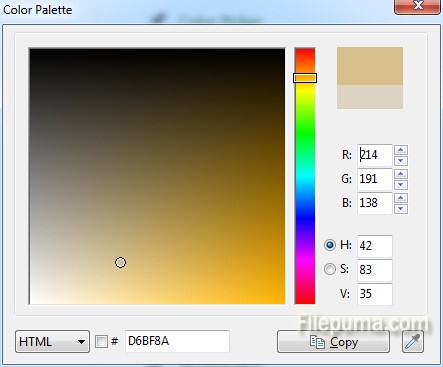Open the HTML format dropdown
443x367 pixels.
[x=52, y=342]
